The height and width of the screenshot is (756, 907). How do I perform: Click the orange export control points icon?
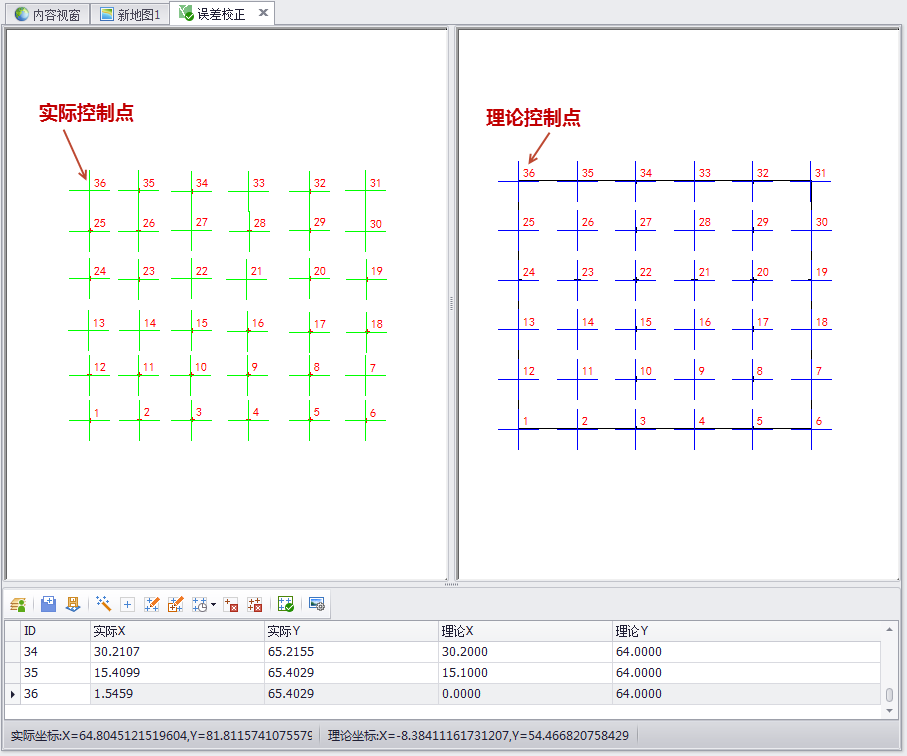[x=73, y=604]
